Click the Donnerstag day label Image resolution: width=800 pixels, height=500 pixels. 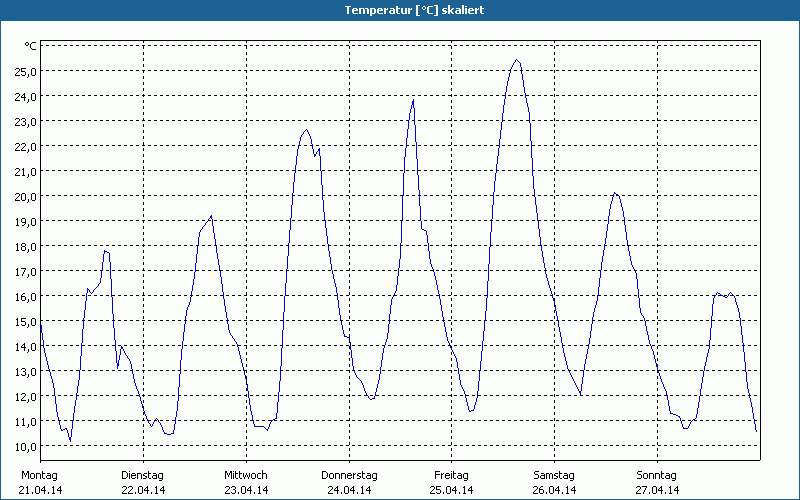tap(349, 475)
